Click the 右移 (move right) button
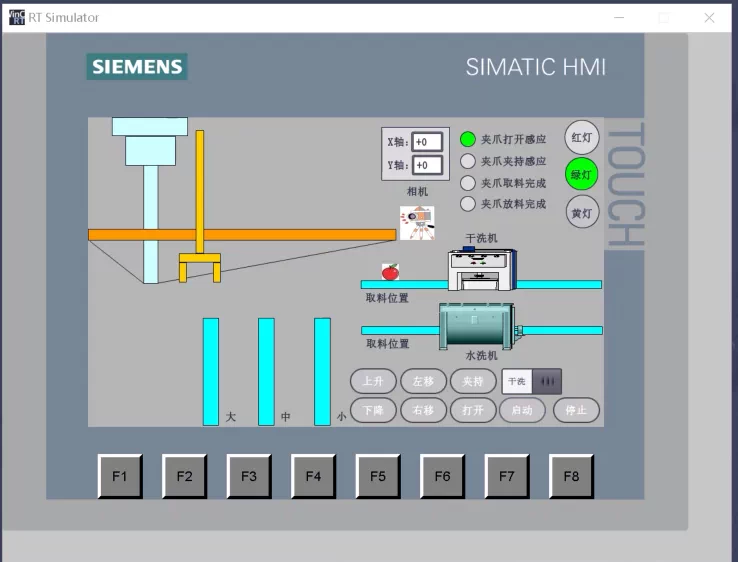Viewport: 738px width, 562px height. [x=423, y=410]
